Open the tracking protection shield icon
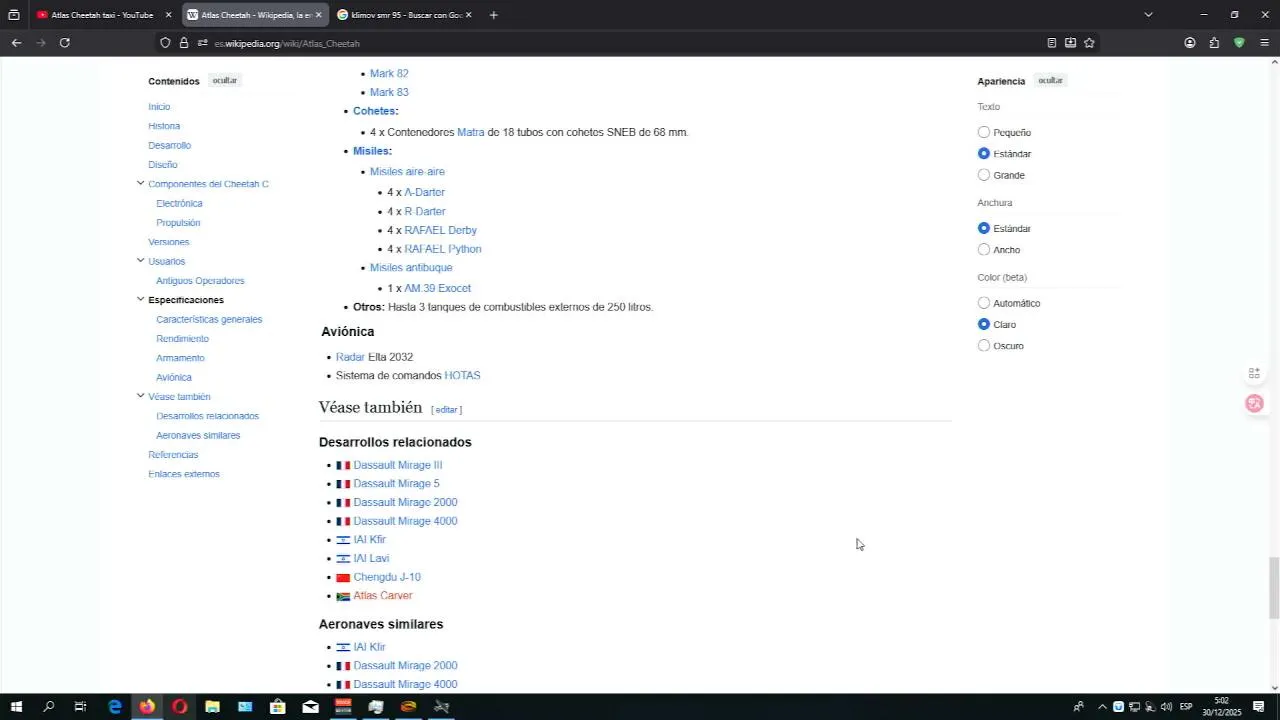This screenshot has width=1280, height=720. (x=166, y=43)
